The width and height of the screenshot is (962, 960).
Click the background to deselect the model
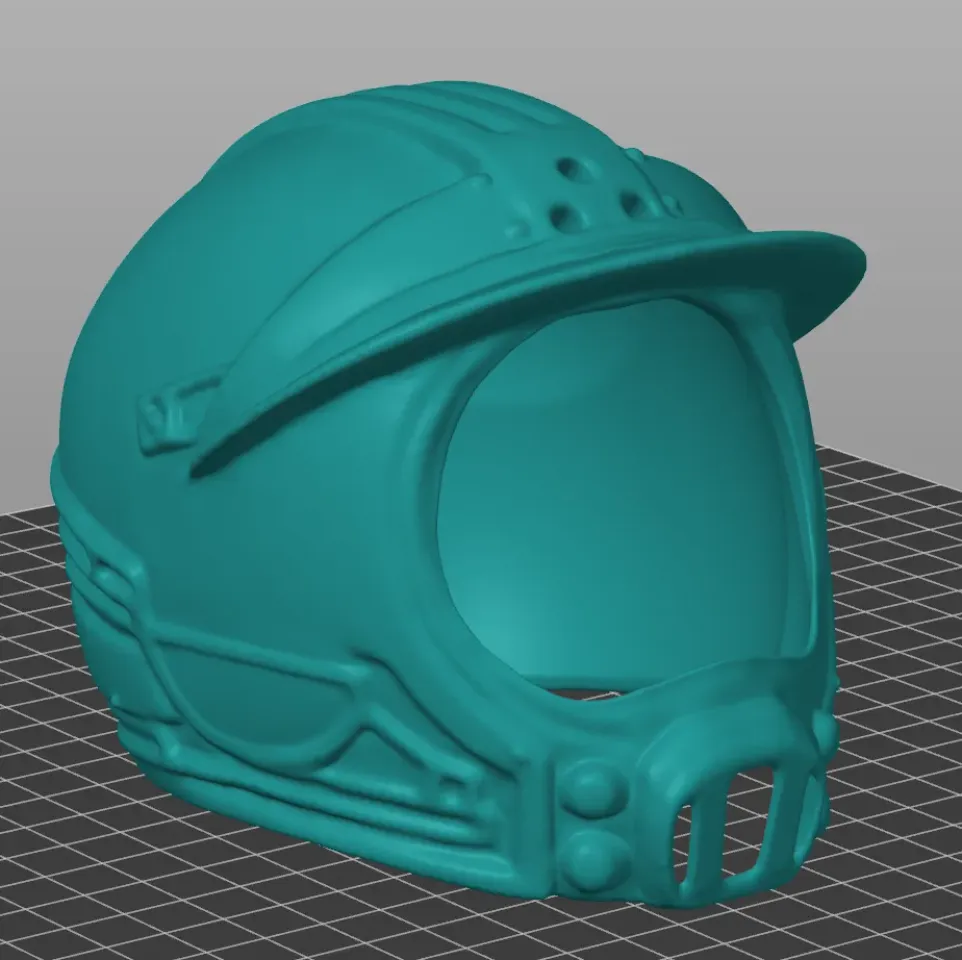click(870, 100)
